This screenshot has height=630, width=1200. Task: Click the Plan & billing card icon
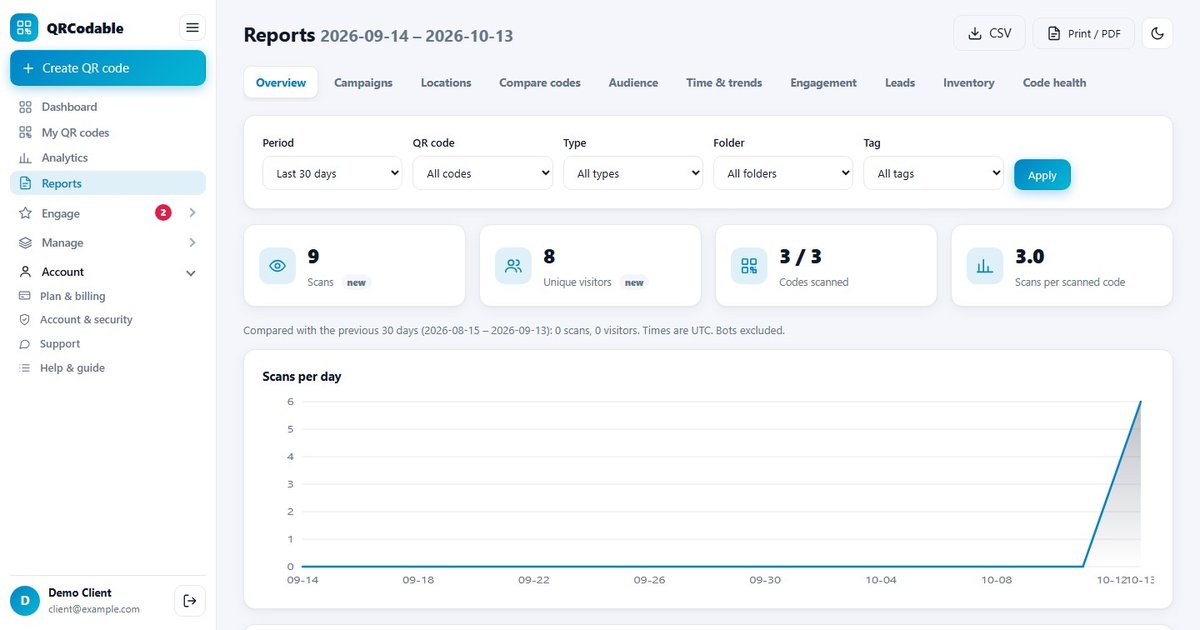25,296
